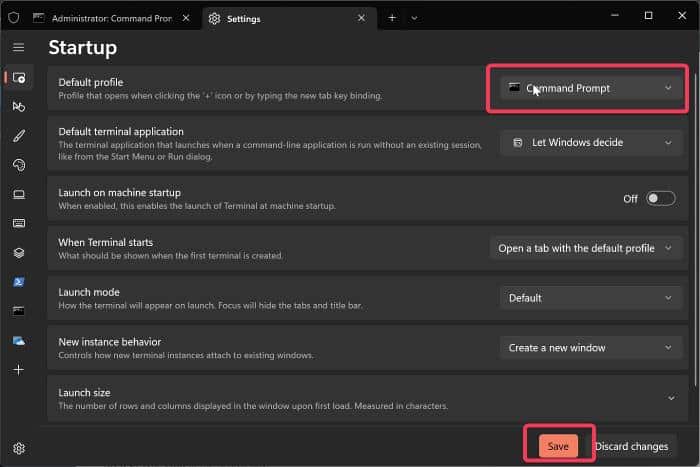The image size is (700, 467).
Task: Click the admin shield icon in title bar
Action: tap(14, 18)
